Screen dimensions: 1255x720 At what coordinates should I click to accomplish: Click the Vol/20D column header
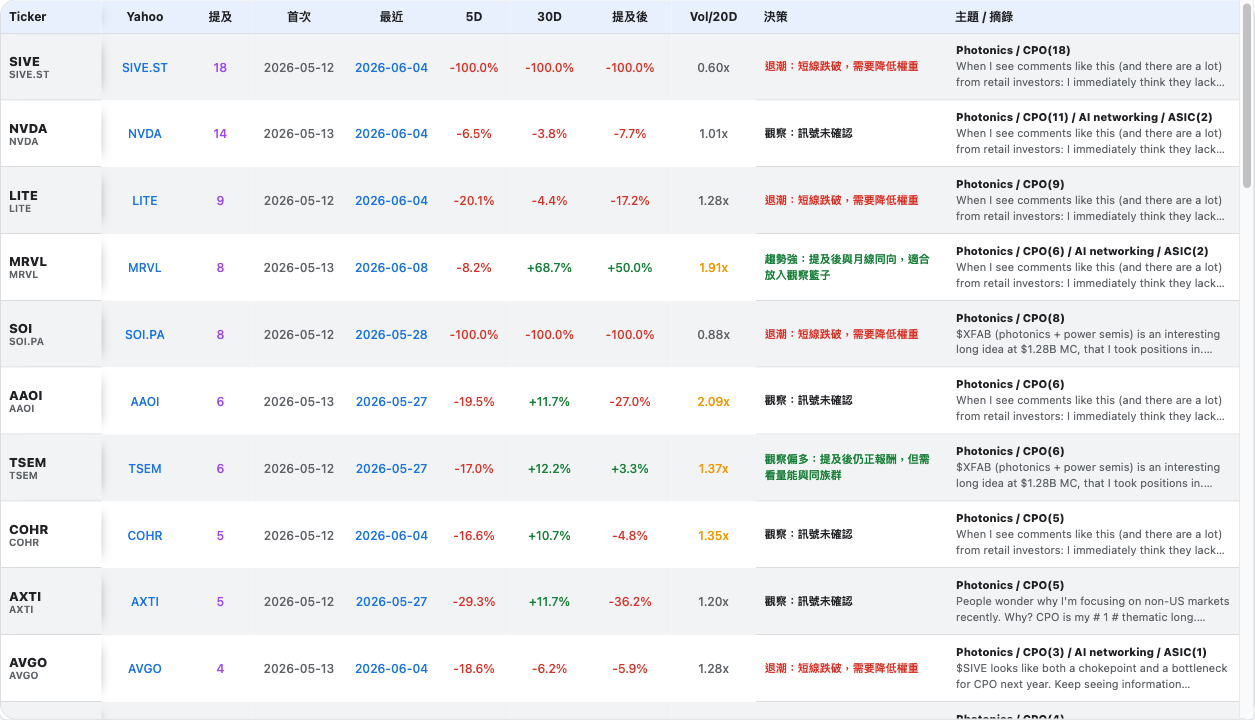pos(713,17)
